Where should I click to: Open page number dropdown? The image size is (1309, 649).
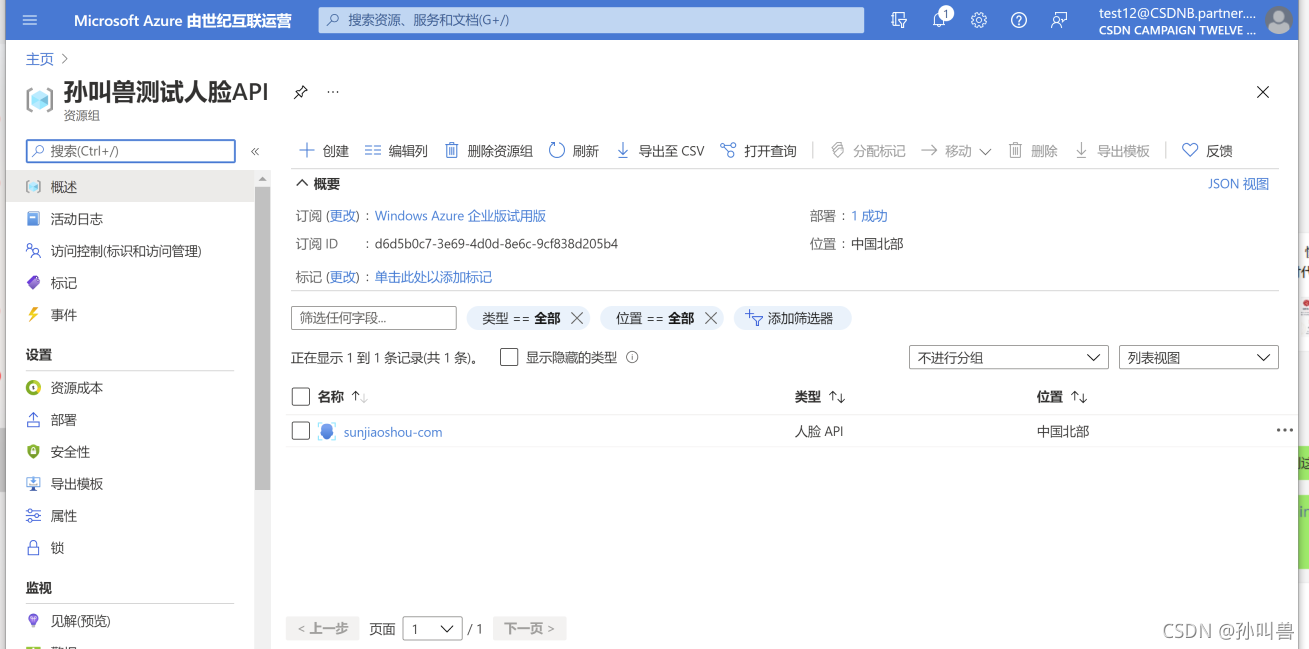pyautogui.click(x=432, y=629)
